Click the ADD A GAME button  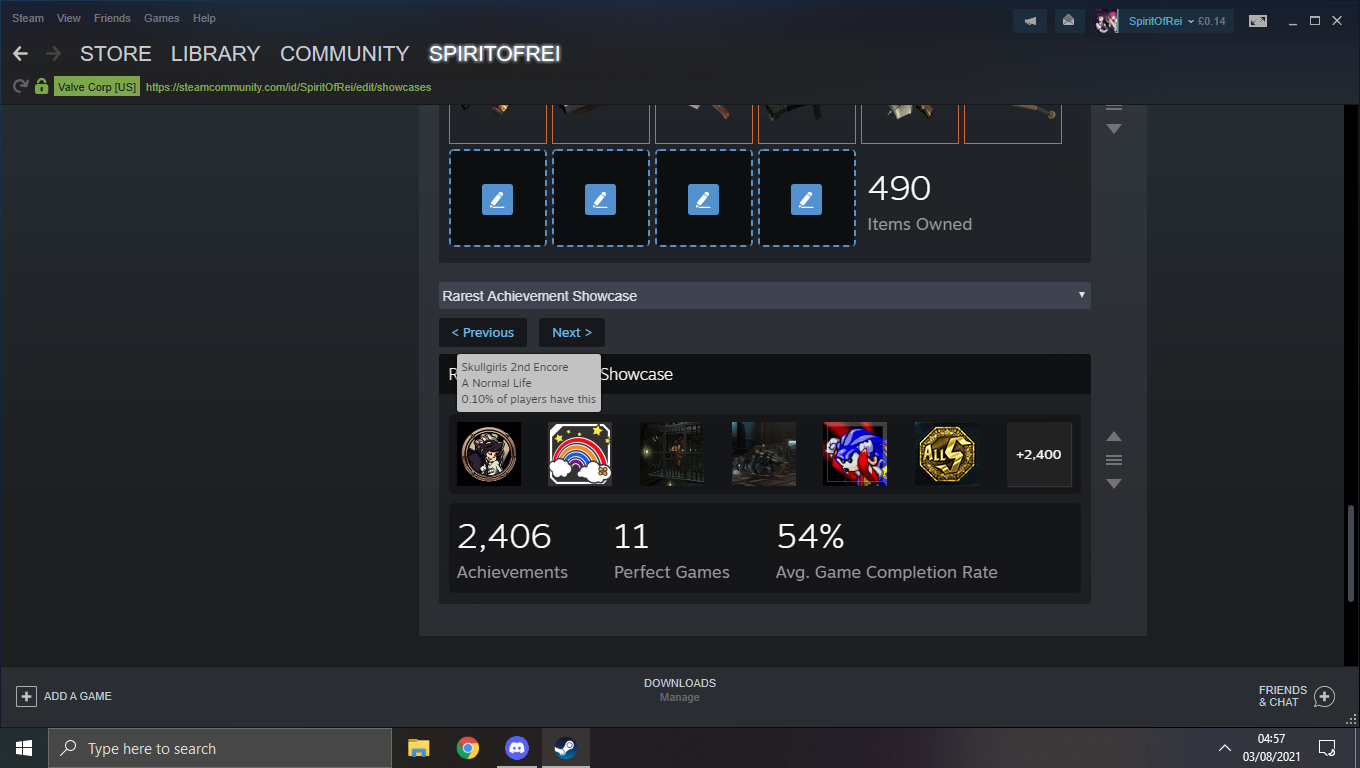tap(63, 695)
